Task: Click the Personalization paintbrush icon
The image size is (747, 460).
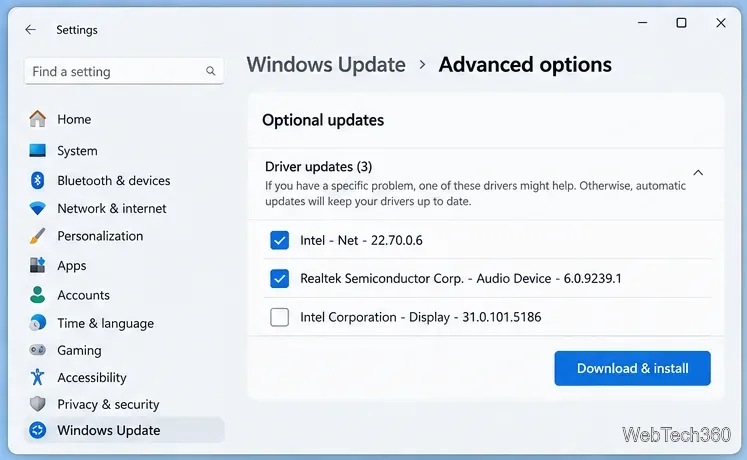Action: (38, 236)
